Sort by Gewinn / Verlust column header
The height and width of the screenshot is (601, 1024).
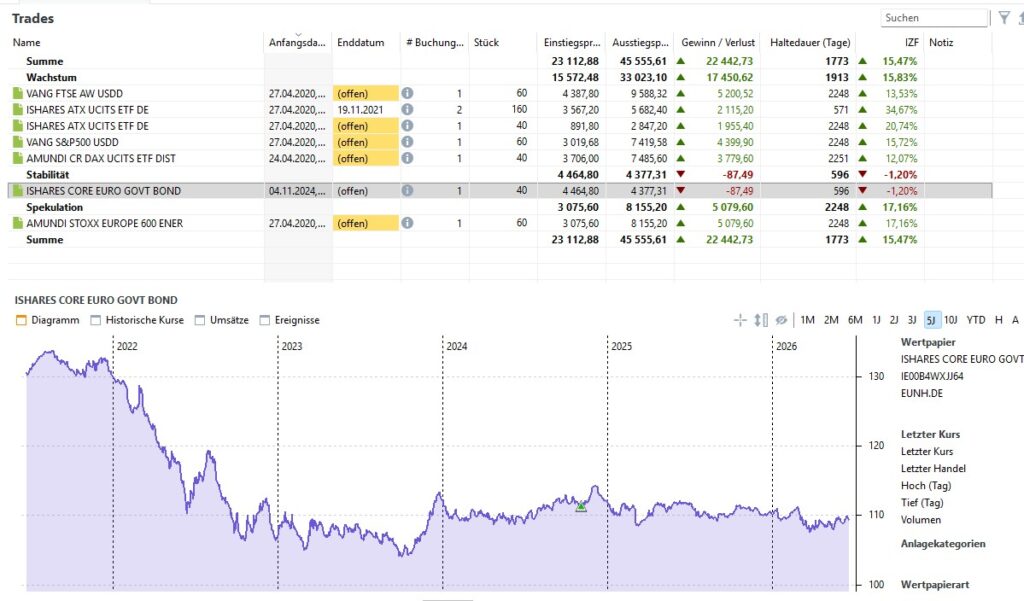718,42
